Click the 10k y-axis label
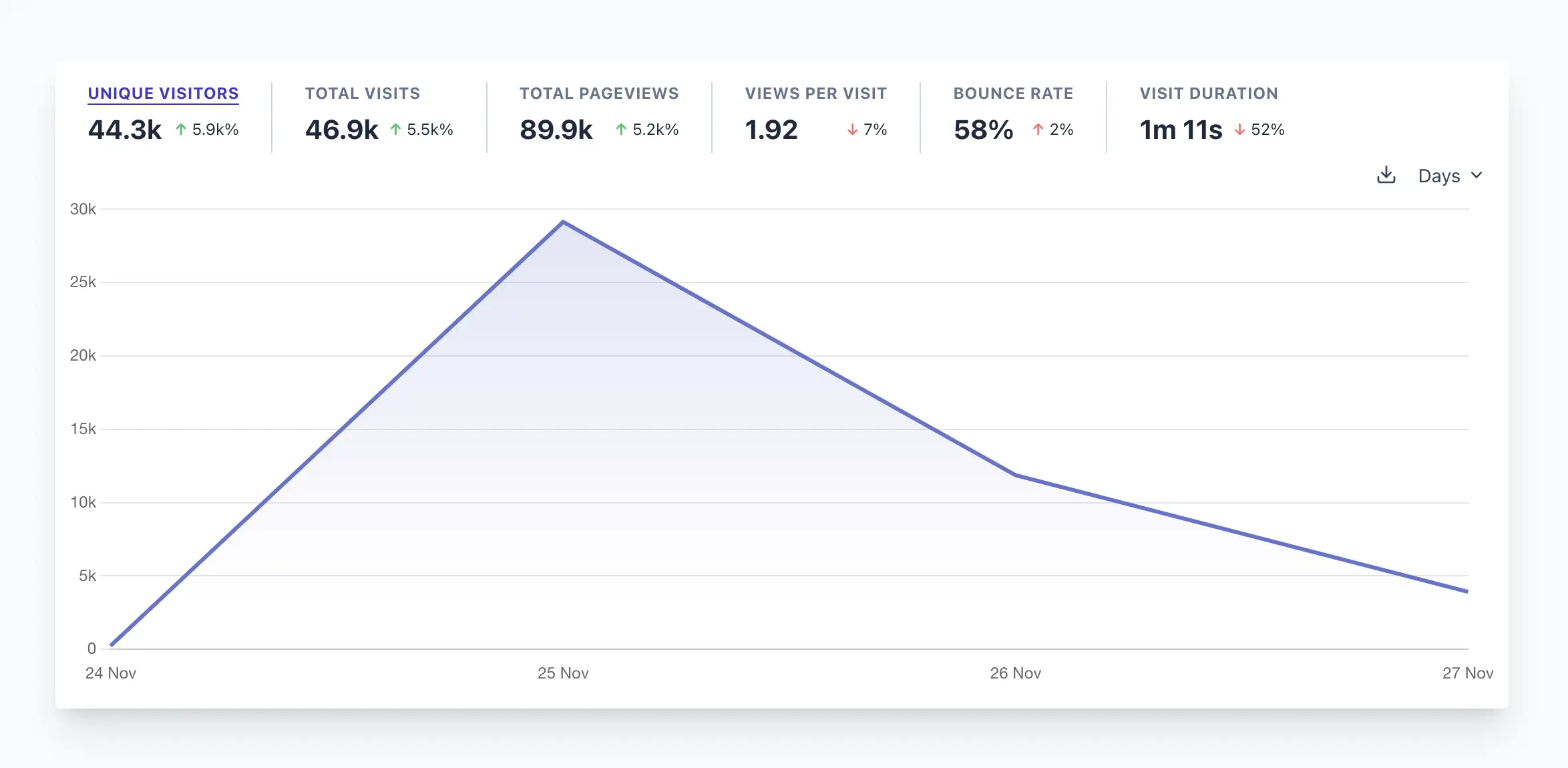 83,502
